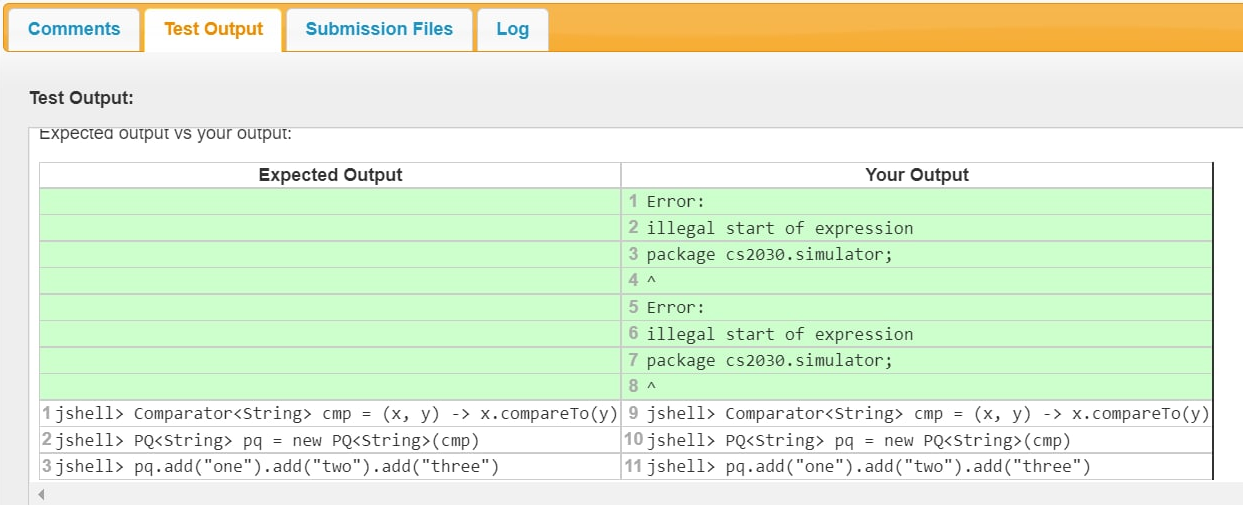Viewport: 1243px width, 505px height.
Task: Open the Comments tab
Action: click(74, 29)
